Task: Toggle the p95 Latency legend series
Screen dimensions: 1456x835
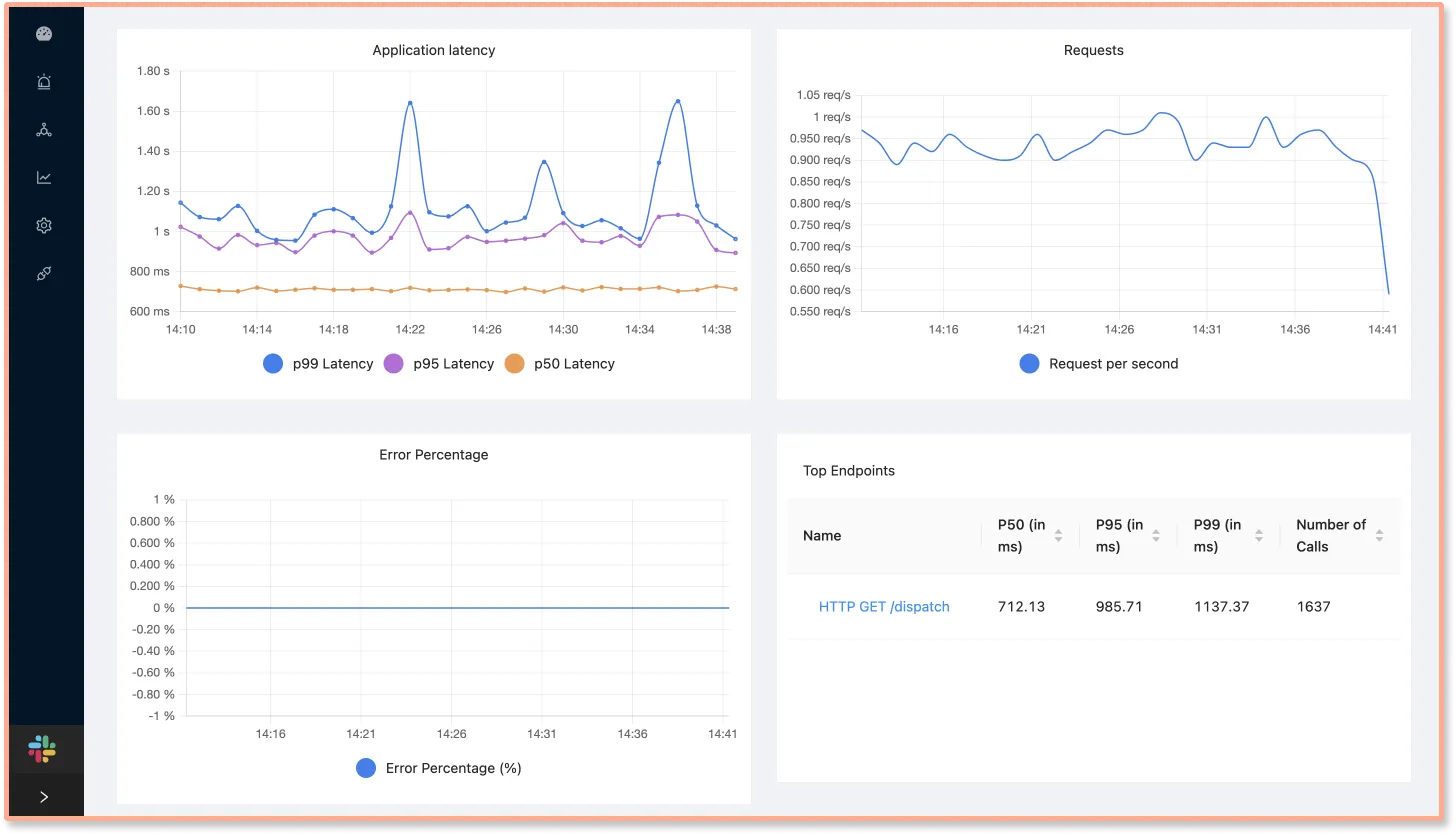Action: pyautogui.click(x=439, y=364)
